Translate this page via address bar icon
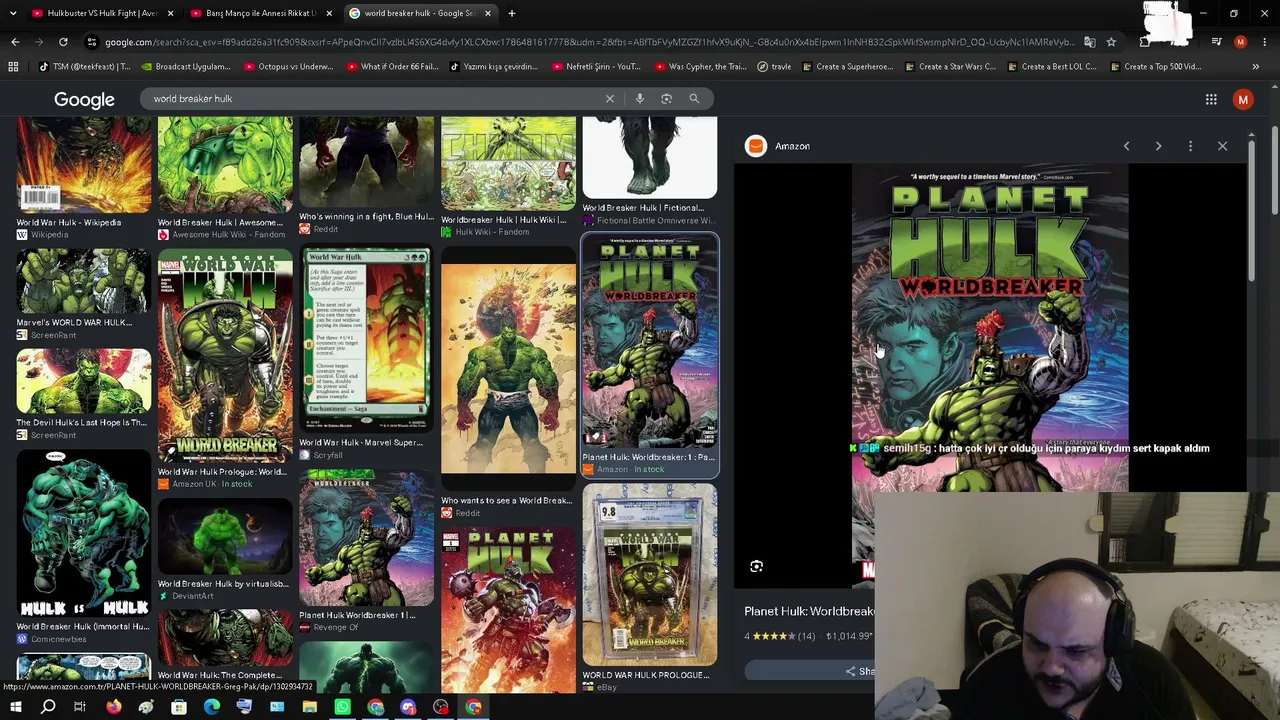1280x720 pixels. click(1090, 42)
